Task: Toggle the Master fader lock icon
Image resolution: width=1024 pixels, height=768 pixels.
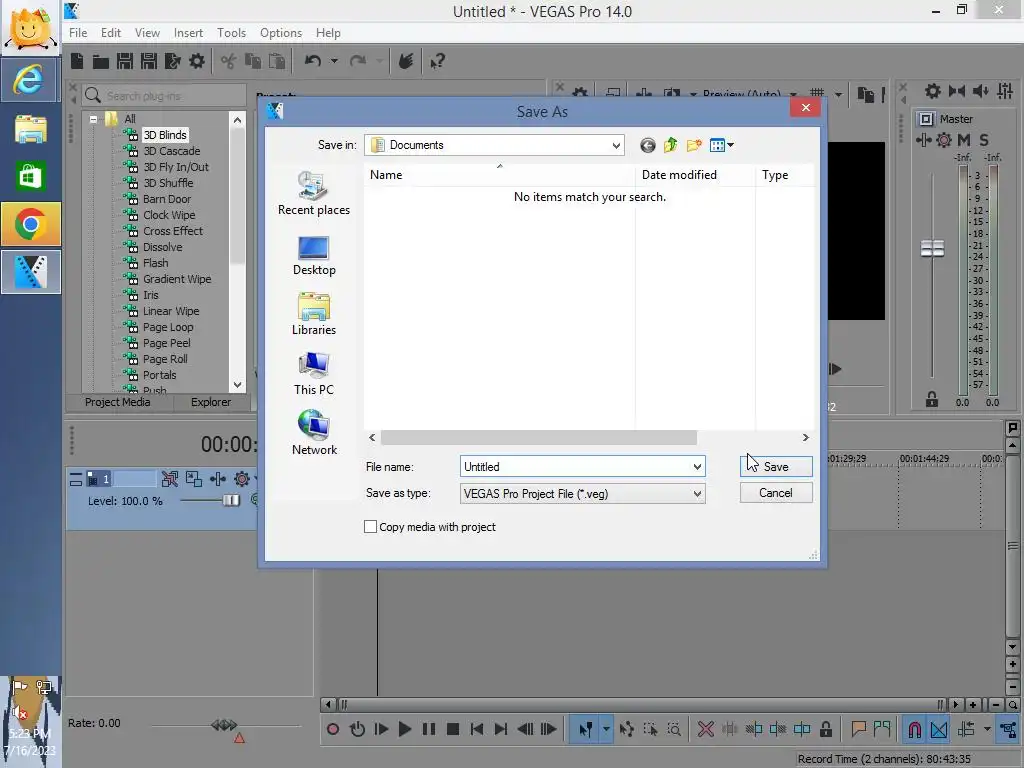Action: [932, 399]
